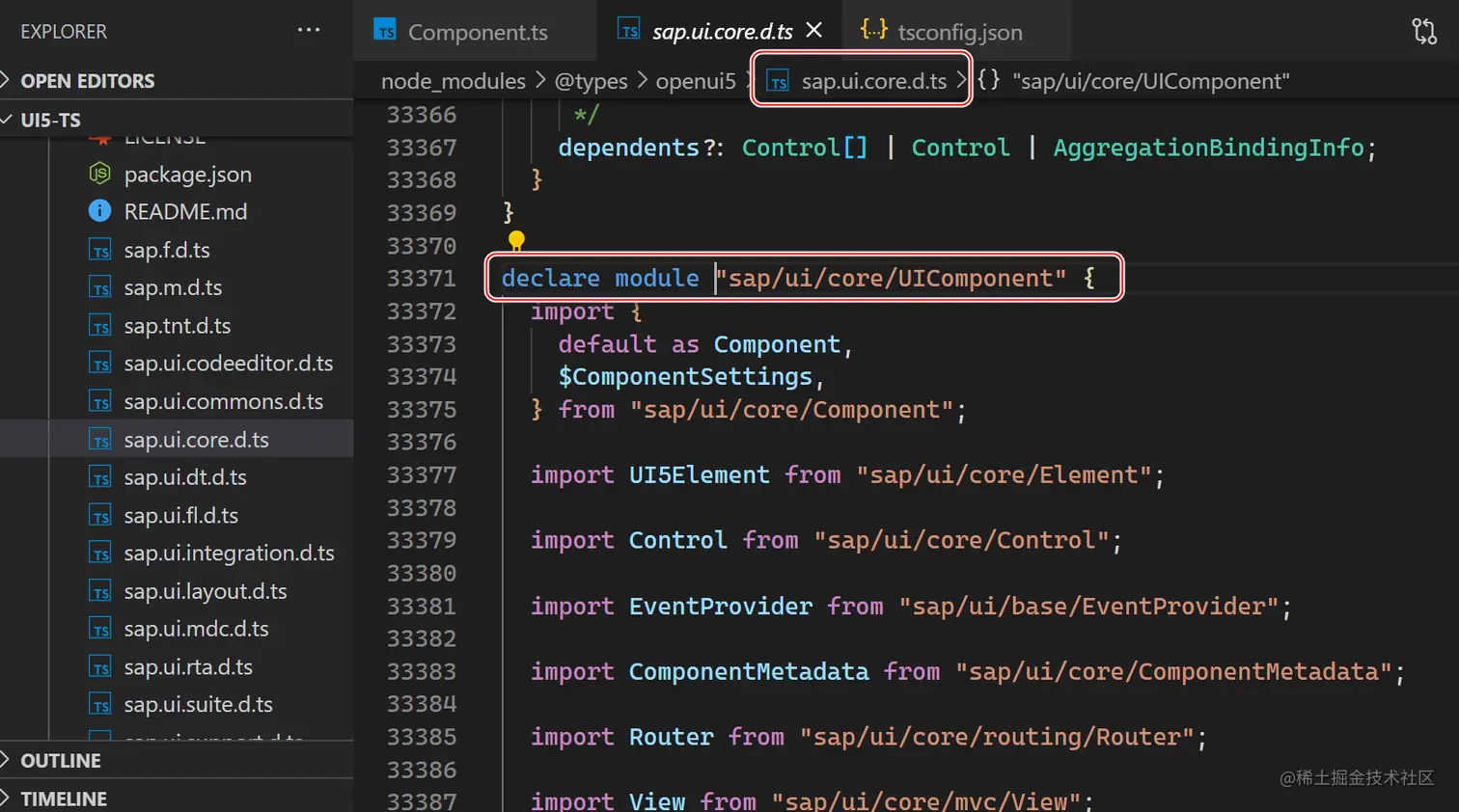
Task: Open sap.ui.integration.d.ts file
Action: [x=177, y=554]
